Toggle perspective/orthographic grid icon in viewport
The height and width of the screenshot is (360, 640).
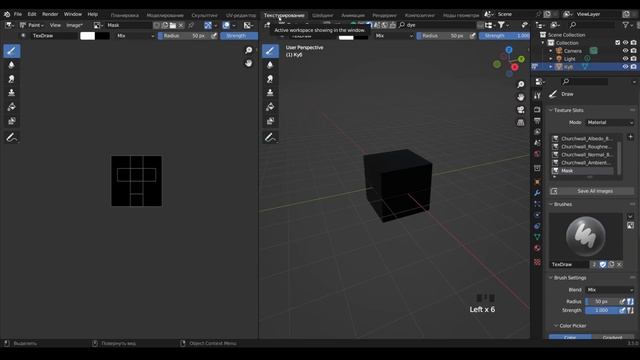[520, 122]
